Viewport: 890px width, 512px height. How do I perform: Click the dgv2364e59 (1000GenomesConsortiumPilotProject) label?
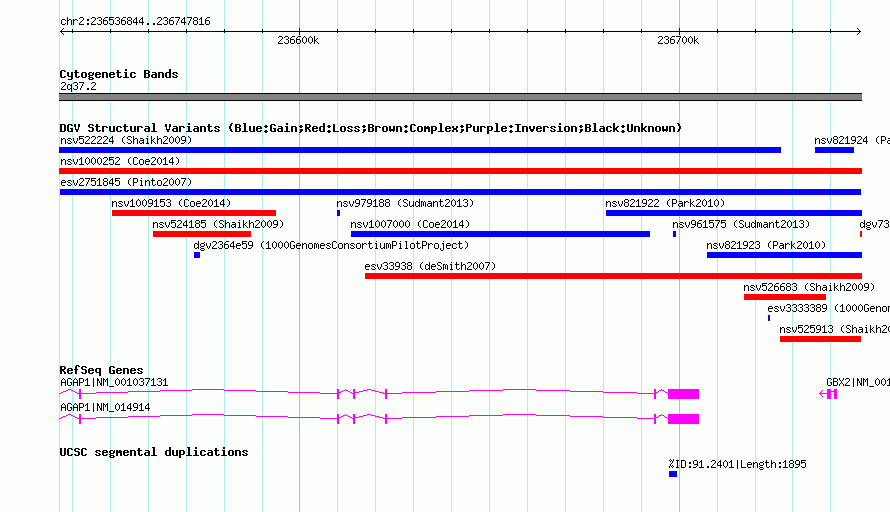pos(331,245)
